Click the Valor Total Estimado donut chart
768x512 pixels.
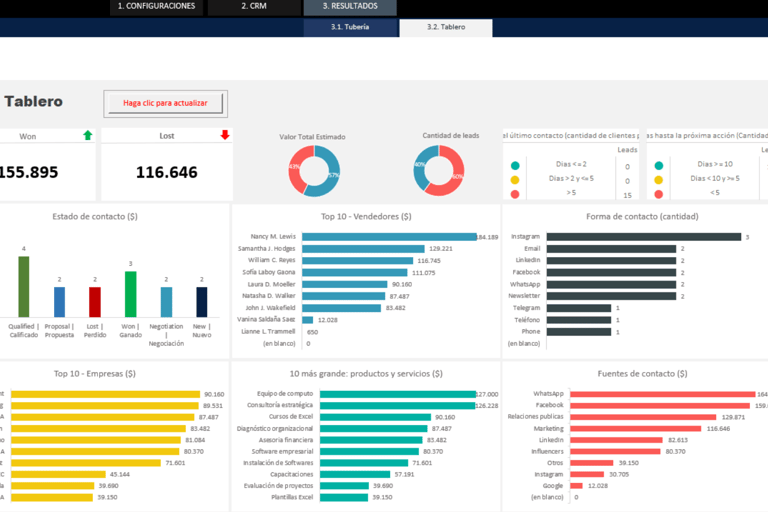314,171
